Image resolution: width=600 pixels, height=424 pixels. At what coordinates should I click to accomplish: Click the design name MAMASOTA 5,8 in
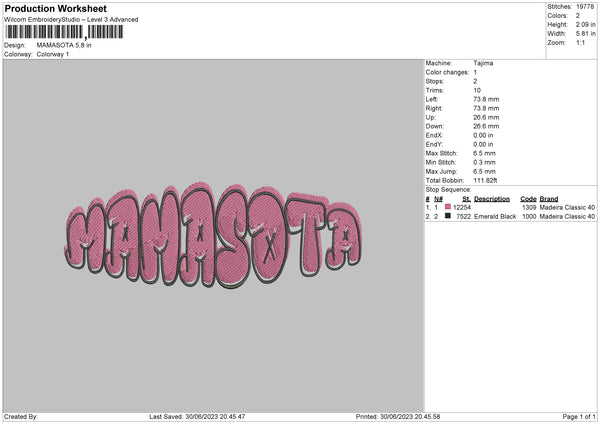(66, 46)
